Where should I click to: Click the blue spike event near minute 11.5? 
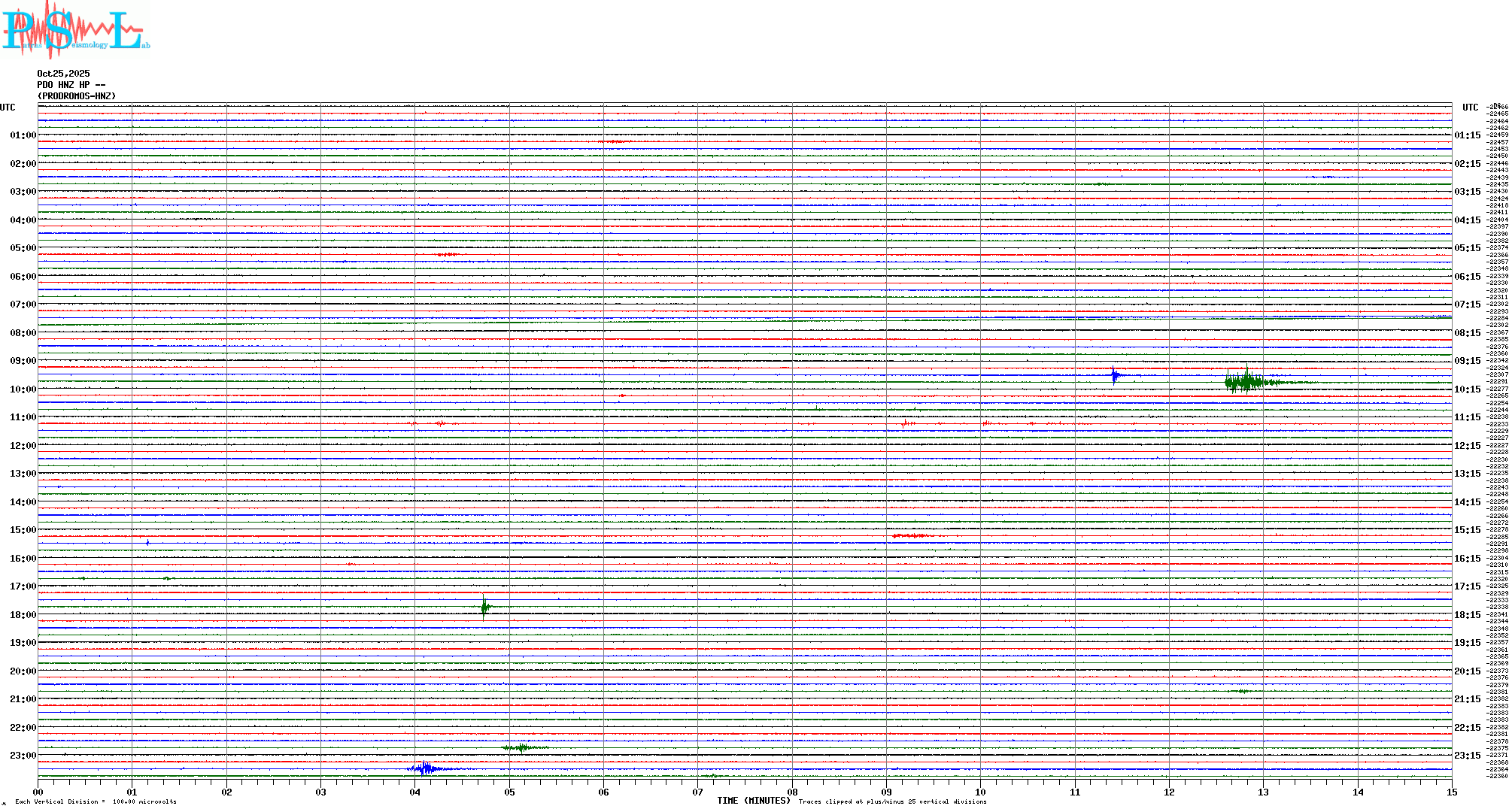[1114, 374]
